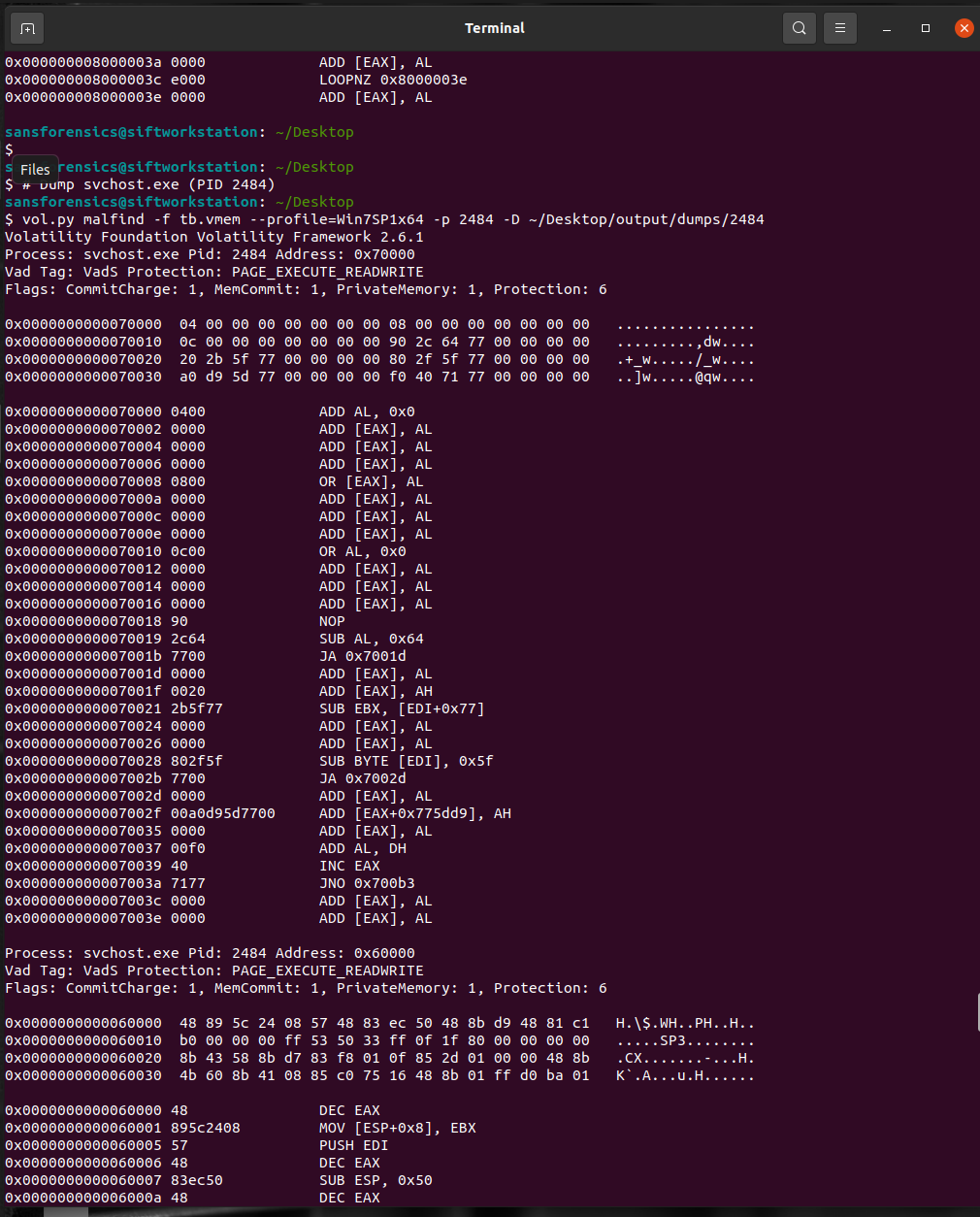
Task: Click hex bytes '48 89 5c 24 08 57 48 83'
Action: pos(279,1023)
